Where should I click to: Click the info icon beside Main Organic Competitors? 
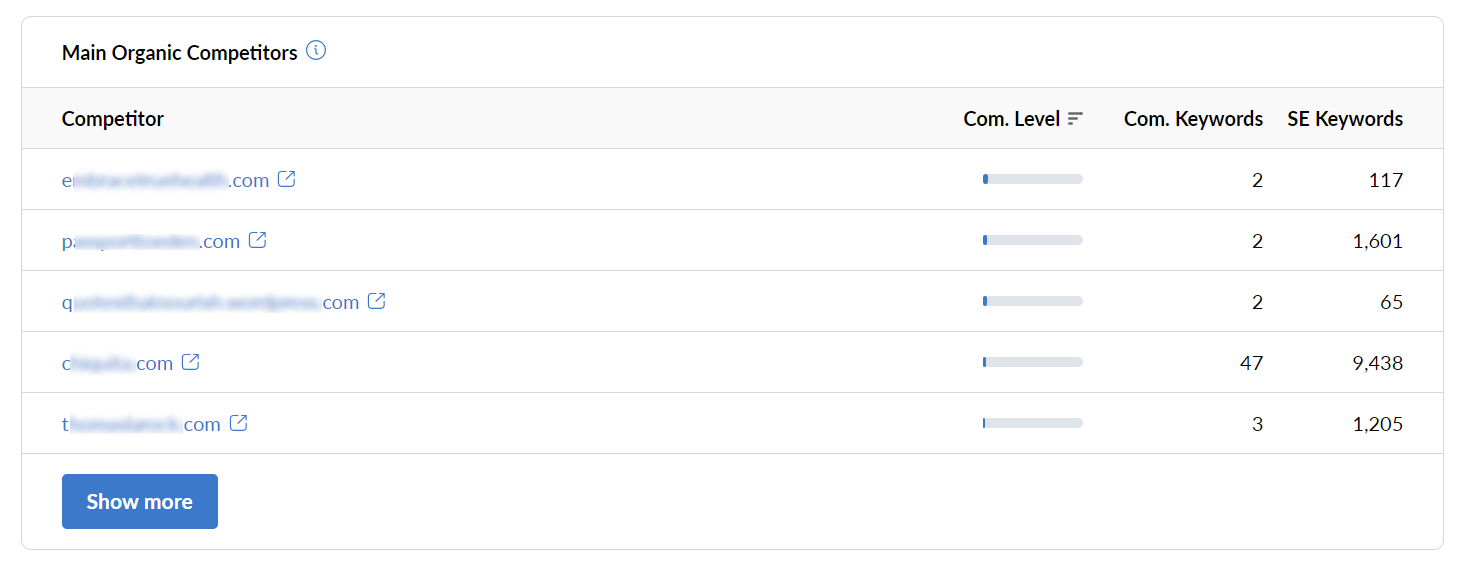pos(316,51)
